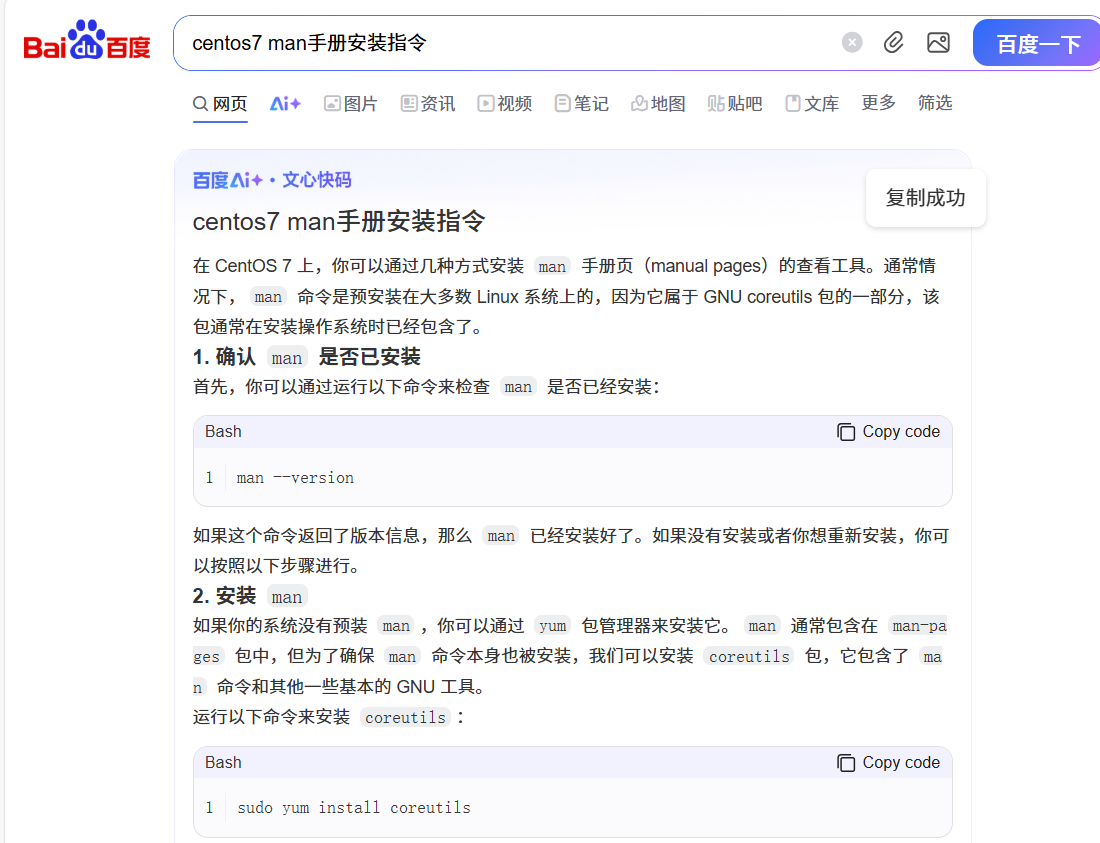Copy code for man --version block
This screenshot has width=1100, height=843.
pos(888,431)
